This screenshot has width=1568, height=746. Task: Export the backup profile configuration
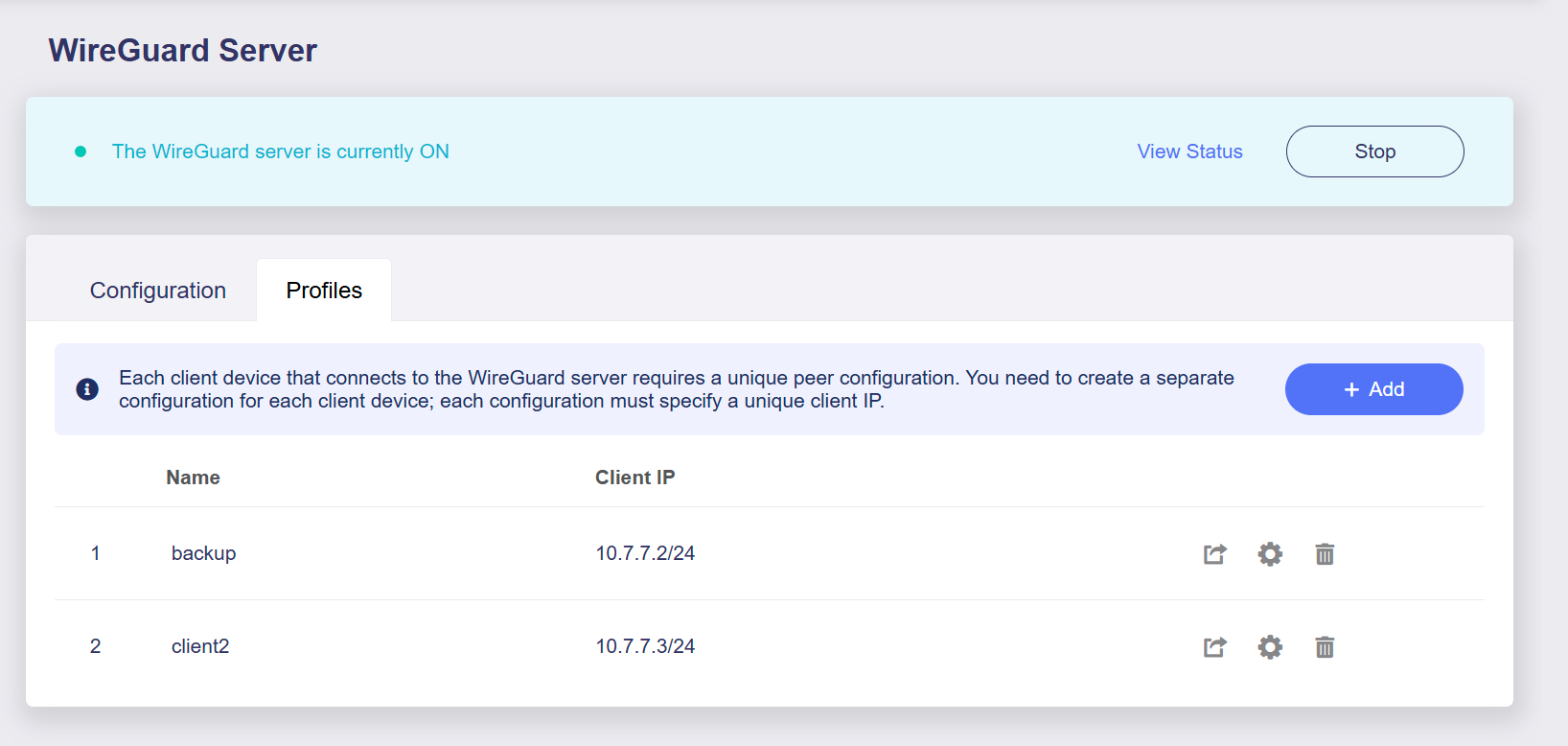coord(1214,554)
